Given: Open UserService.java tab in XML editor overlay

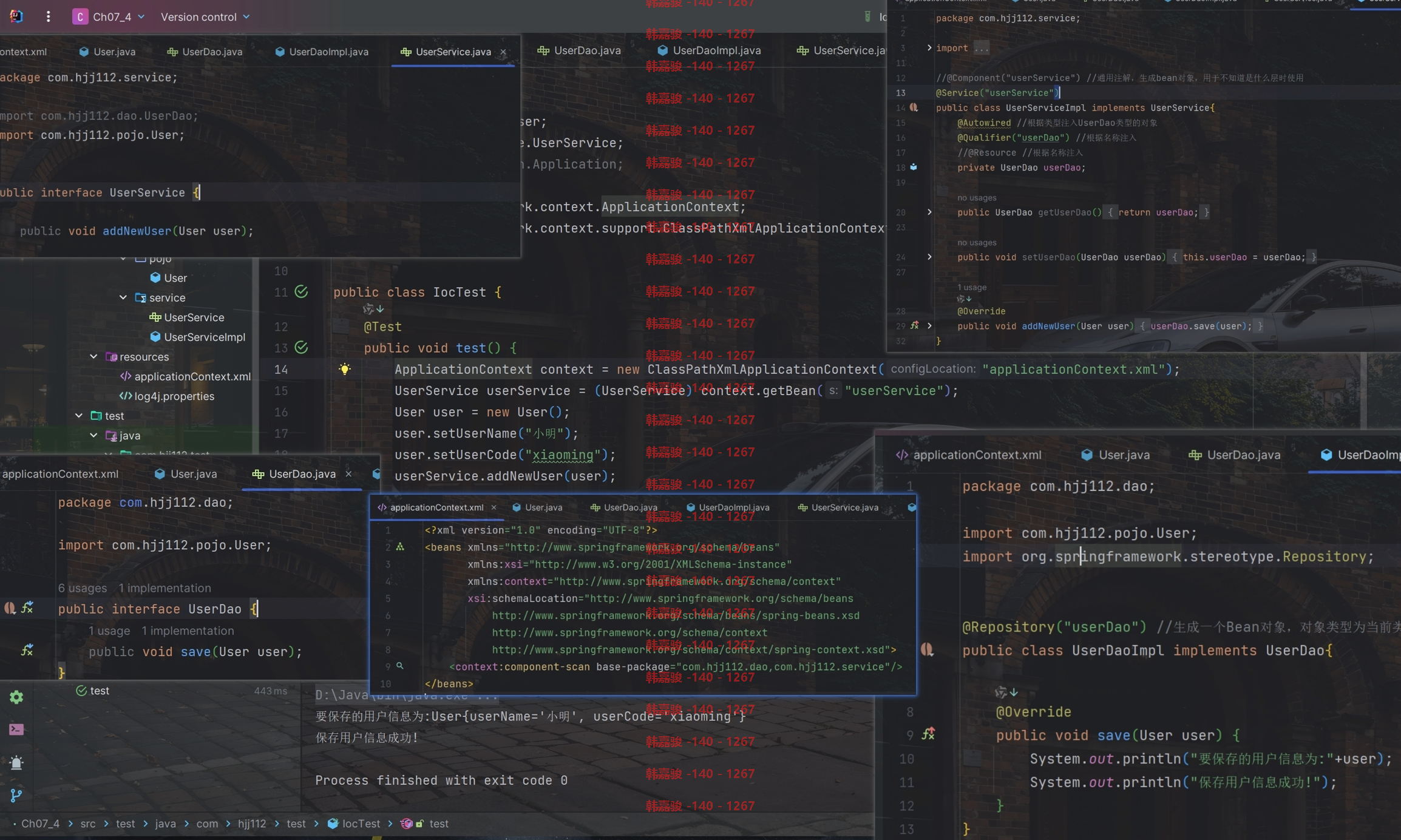Looking at the screenshot, I should [x=838, y=507].
